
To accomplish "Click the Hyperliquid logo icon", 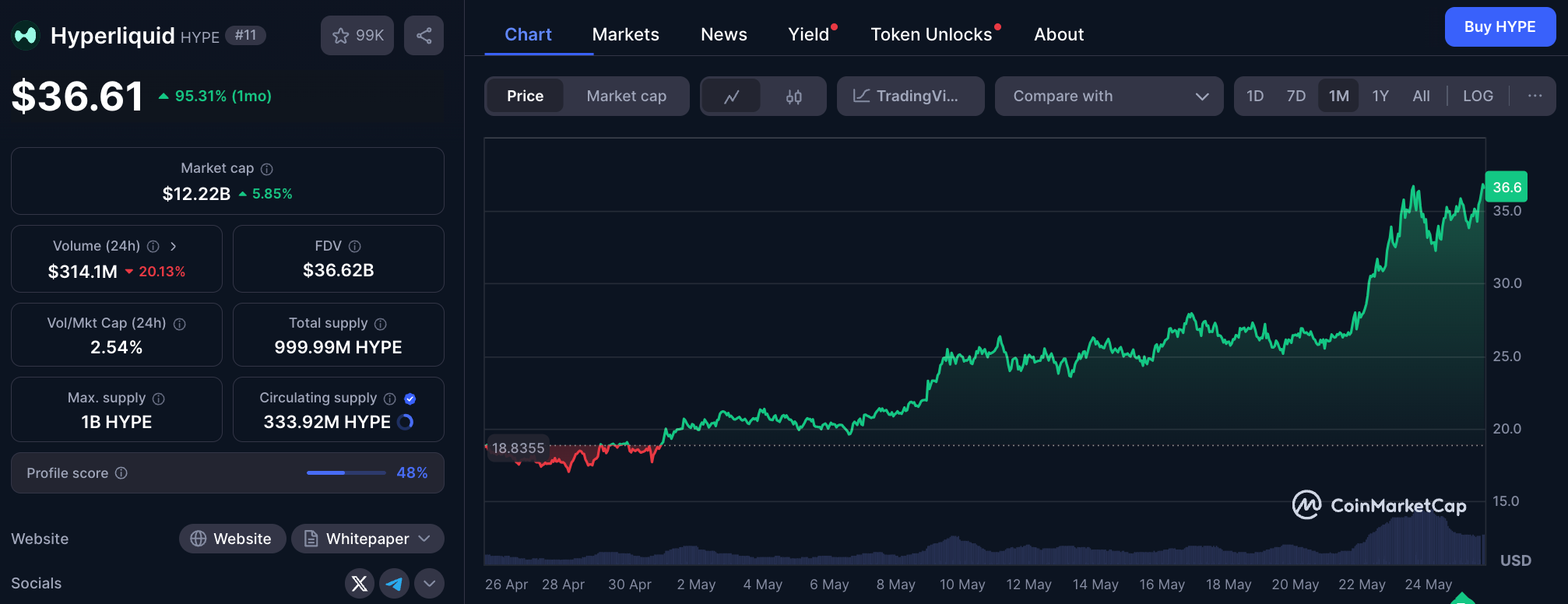I will [26, 35].
